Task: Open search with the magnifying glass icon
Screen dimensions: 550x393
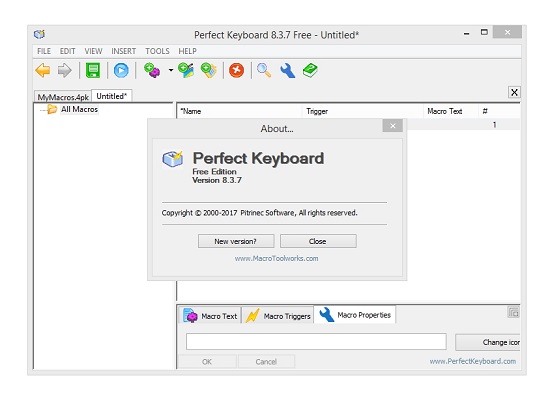Action: pos(264,70)
